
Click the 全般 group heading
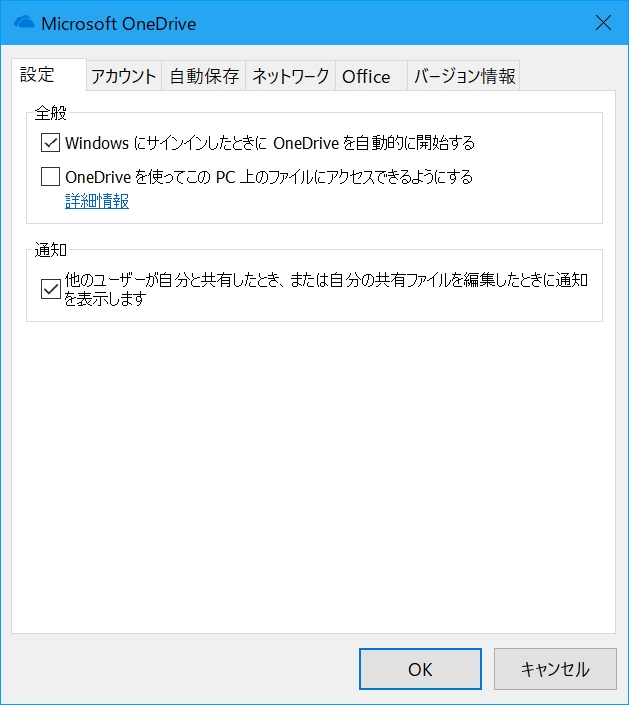pos(51,113)
